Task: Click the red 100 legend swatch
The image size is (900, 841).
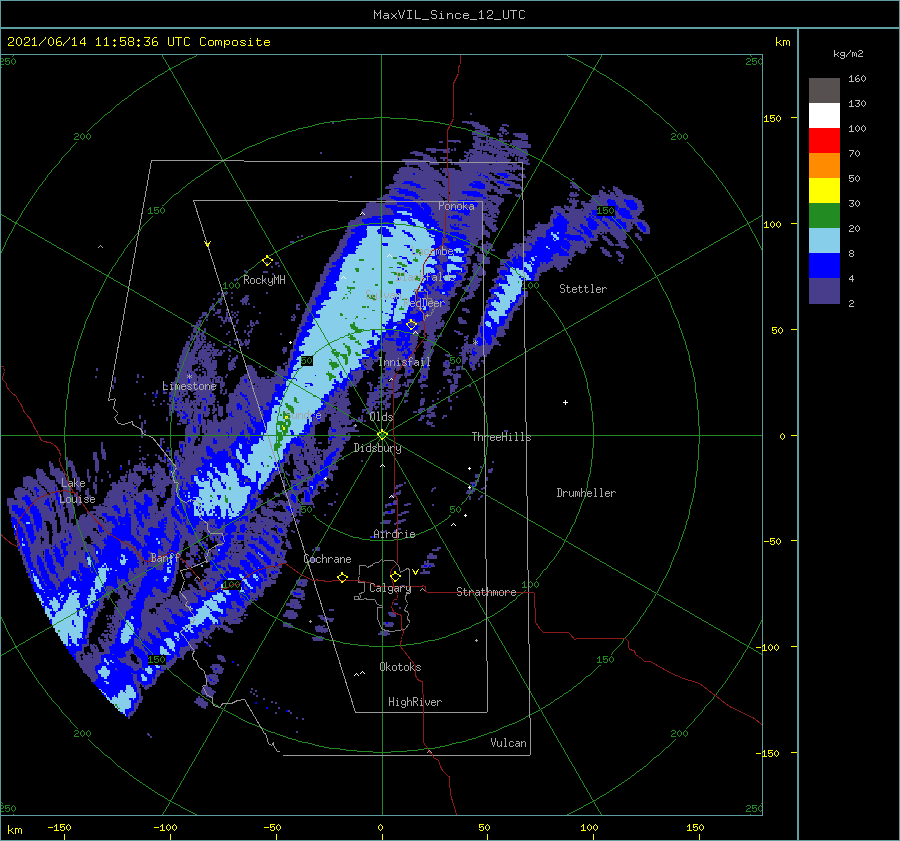Action: [x=824, y=141]
